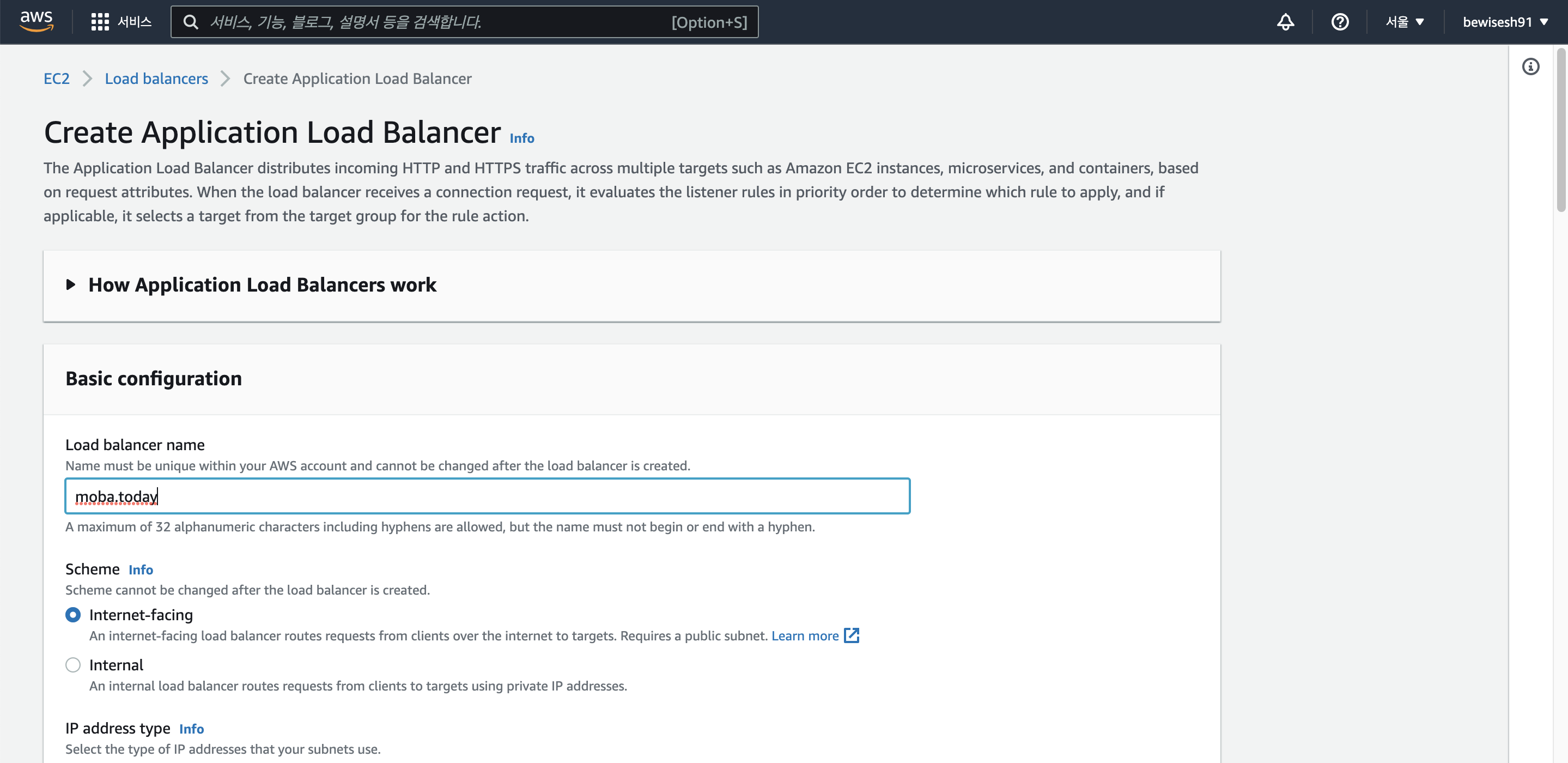Click Info link beside page title
Image resolution: width=1568 pixels, height=763 pixels.
pyautogui.click(x=521, y=138)
